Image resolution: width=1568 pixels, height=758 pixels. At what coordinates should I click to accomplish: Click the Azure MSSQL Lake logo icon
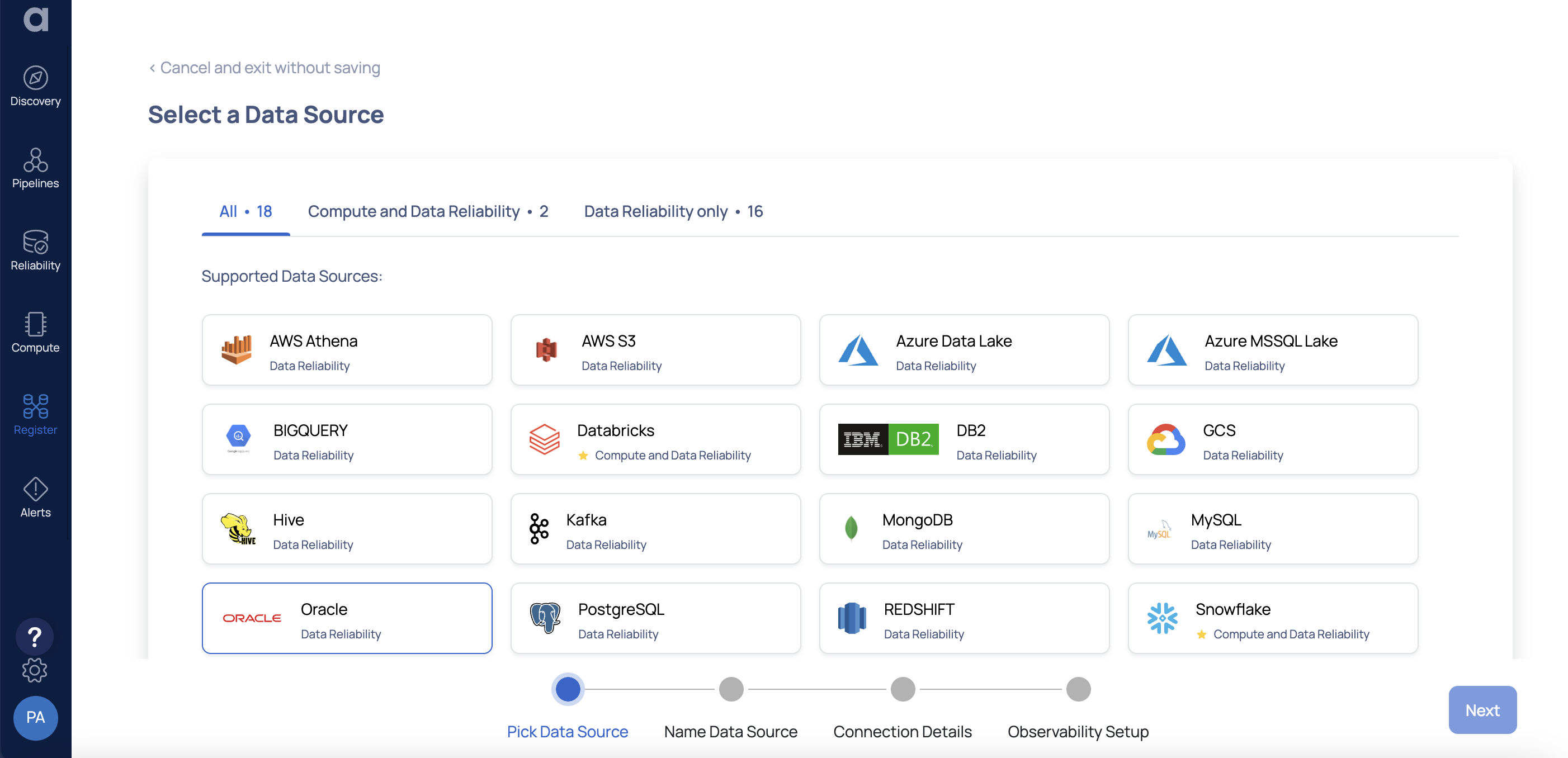coord(1167,350)
